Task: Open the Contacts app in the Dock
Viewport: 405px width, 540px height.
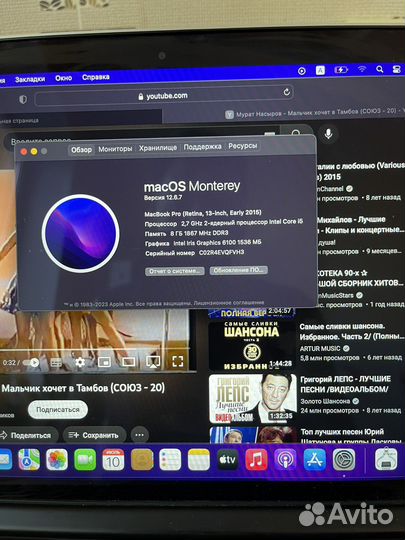Action: [142, 460]
